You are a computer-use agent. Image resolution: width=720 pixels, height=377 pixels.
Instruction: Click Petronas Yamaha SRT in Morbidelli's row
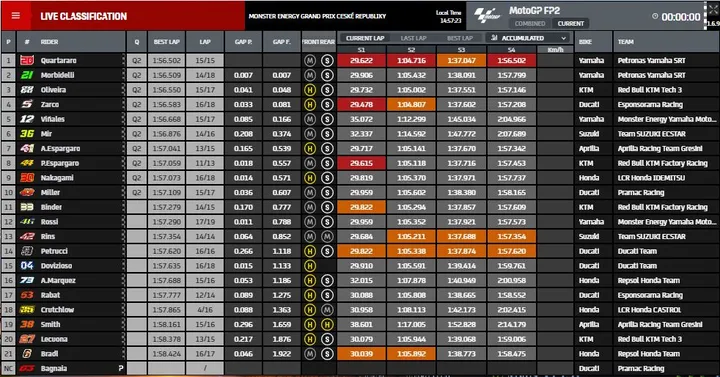(x=651, y=75)
